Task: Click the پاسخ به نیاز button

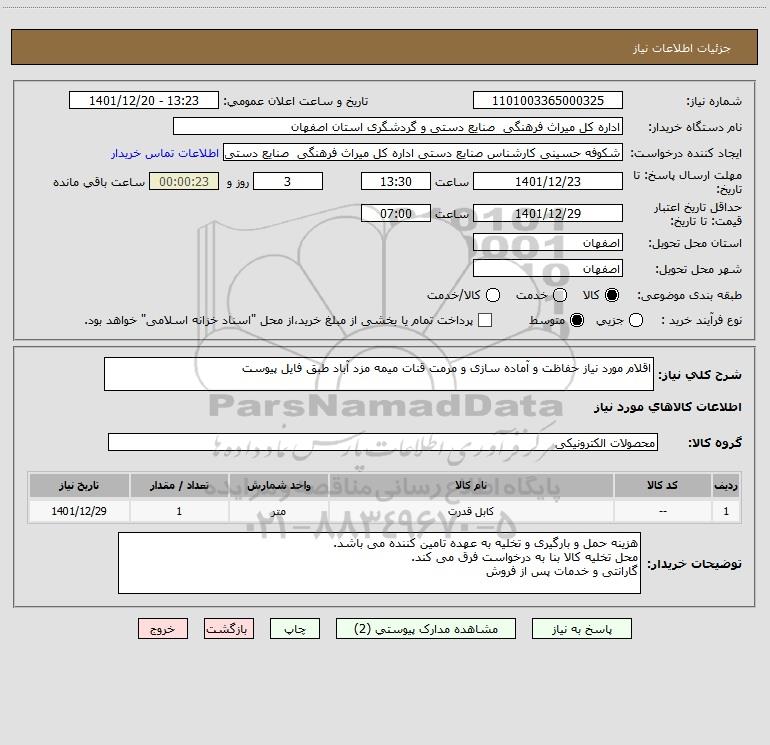Action: [x=582, y=629]
